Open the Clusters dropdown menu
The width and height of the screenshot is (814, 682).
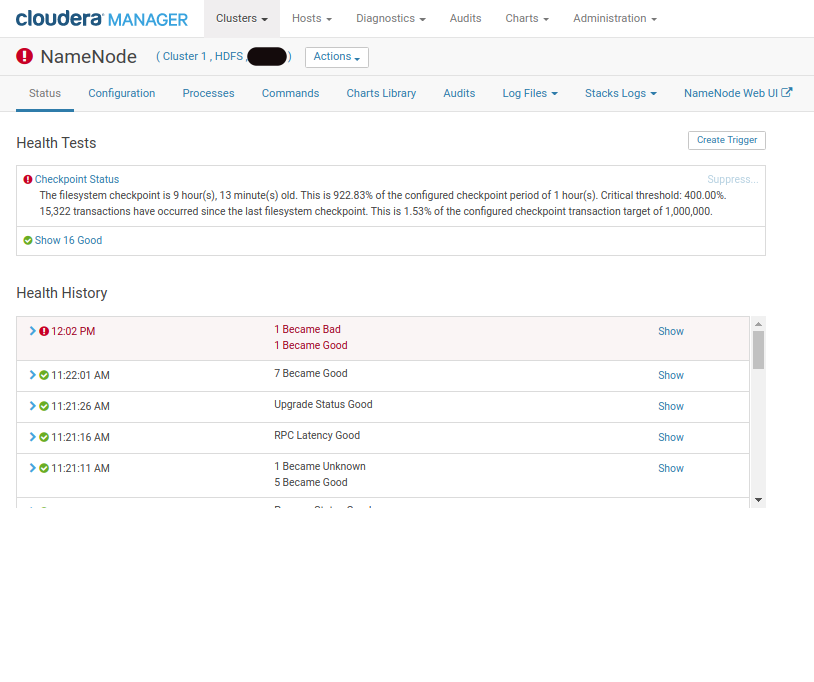click(x=242, y=19)
